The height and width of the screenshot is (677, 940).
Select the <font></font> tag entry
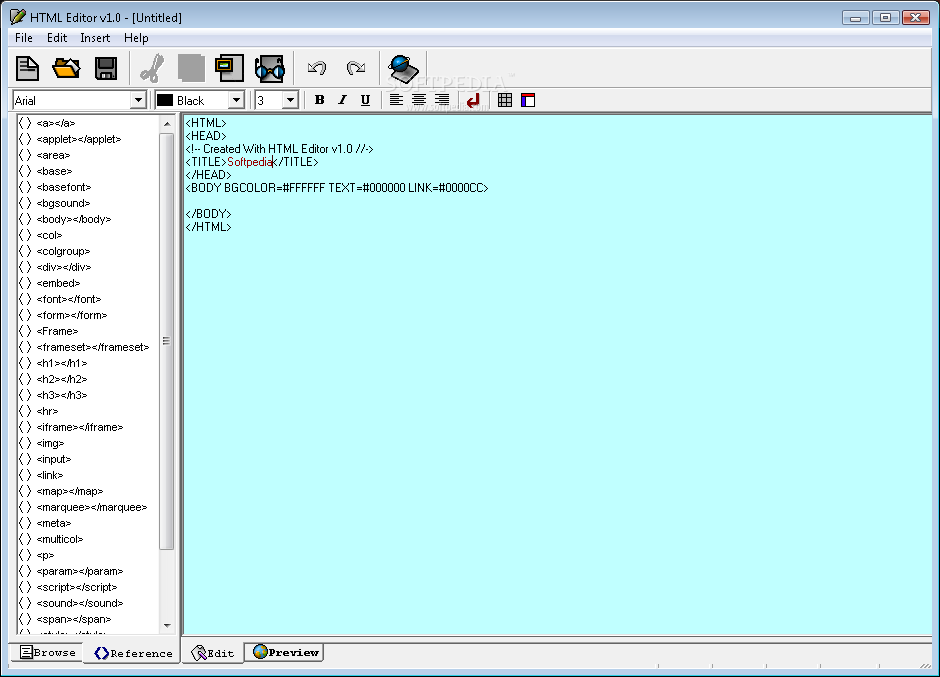pos(69,299)
